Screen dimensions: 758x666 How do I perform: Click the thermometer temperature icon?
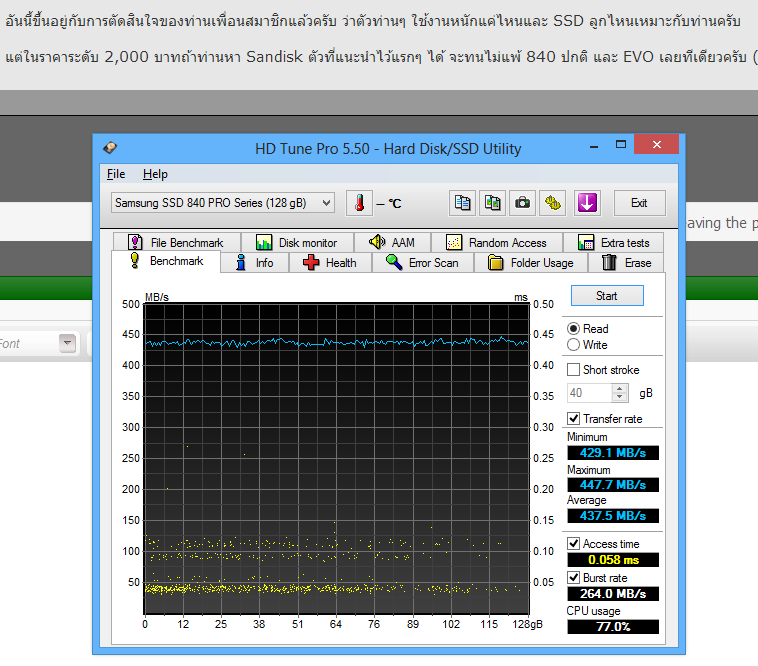click(359, 203)
